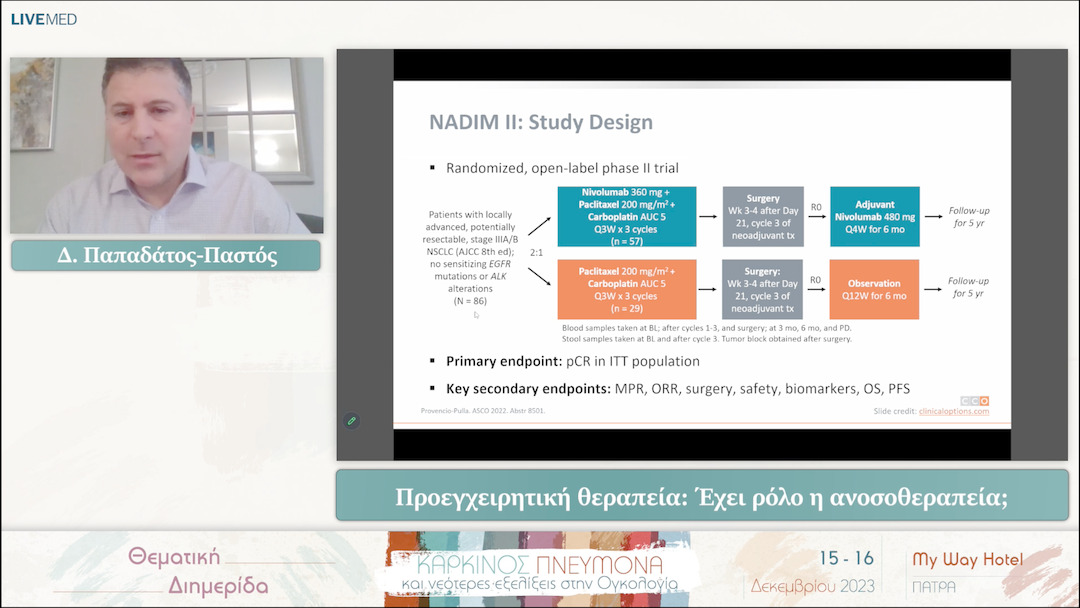
Task: Click the lower gray Surgery box
Action: 762,289
